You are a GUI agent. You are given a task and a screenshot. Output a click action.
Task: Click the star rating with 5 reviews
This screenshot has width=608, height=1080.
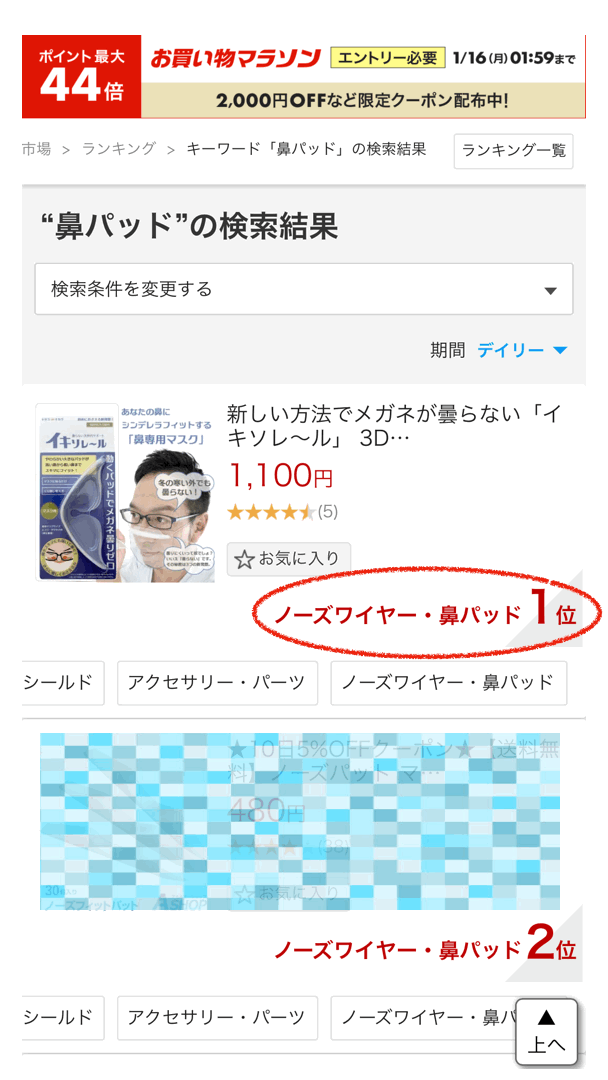[x=282, y=512]
